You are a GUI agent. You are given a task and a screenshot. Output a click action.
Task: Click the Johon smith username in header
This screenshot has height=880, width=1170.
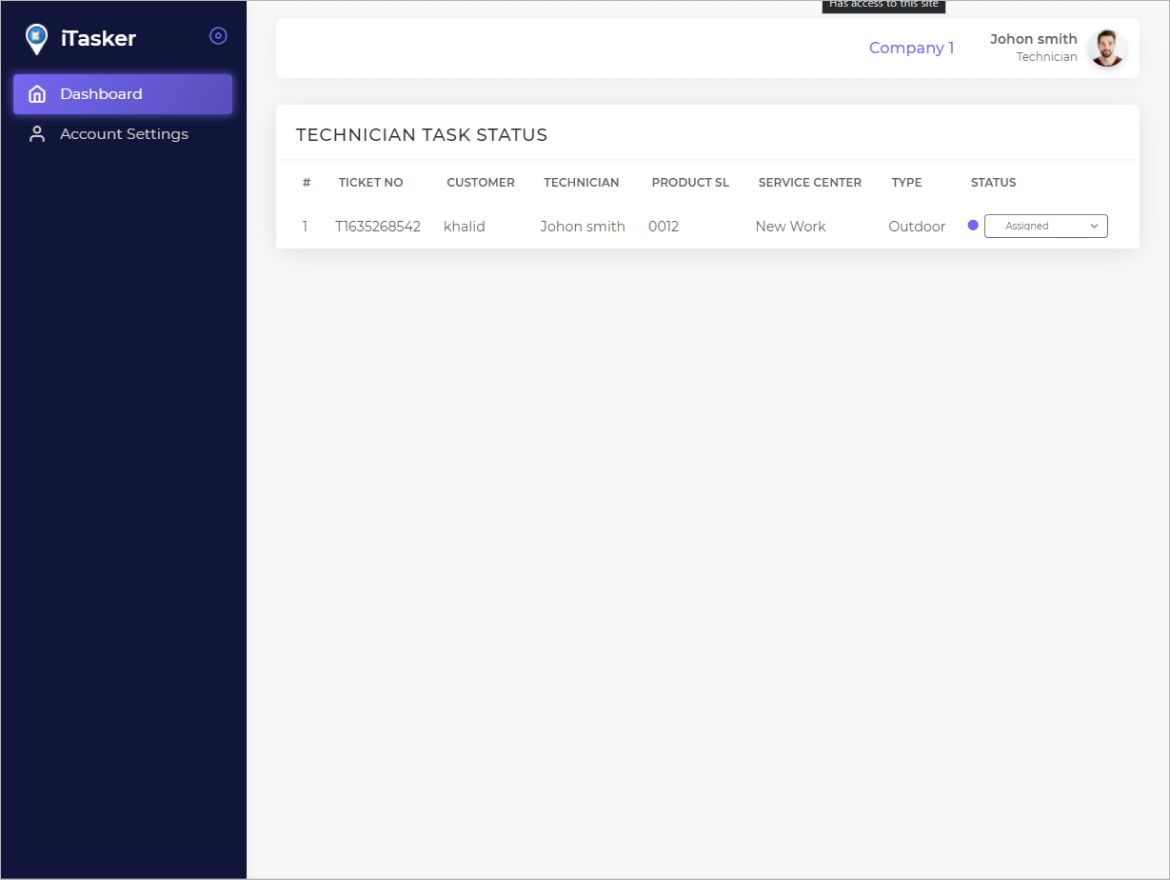[x=1033, y=39]
